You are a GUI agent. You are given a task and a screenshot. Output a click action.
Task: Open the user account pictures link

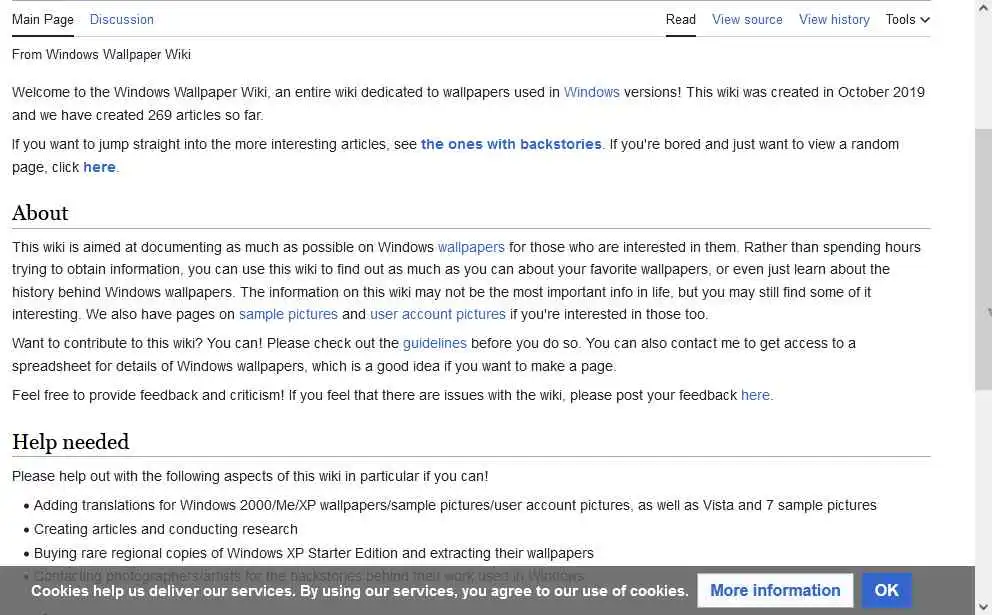(438, 314)
